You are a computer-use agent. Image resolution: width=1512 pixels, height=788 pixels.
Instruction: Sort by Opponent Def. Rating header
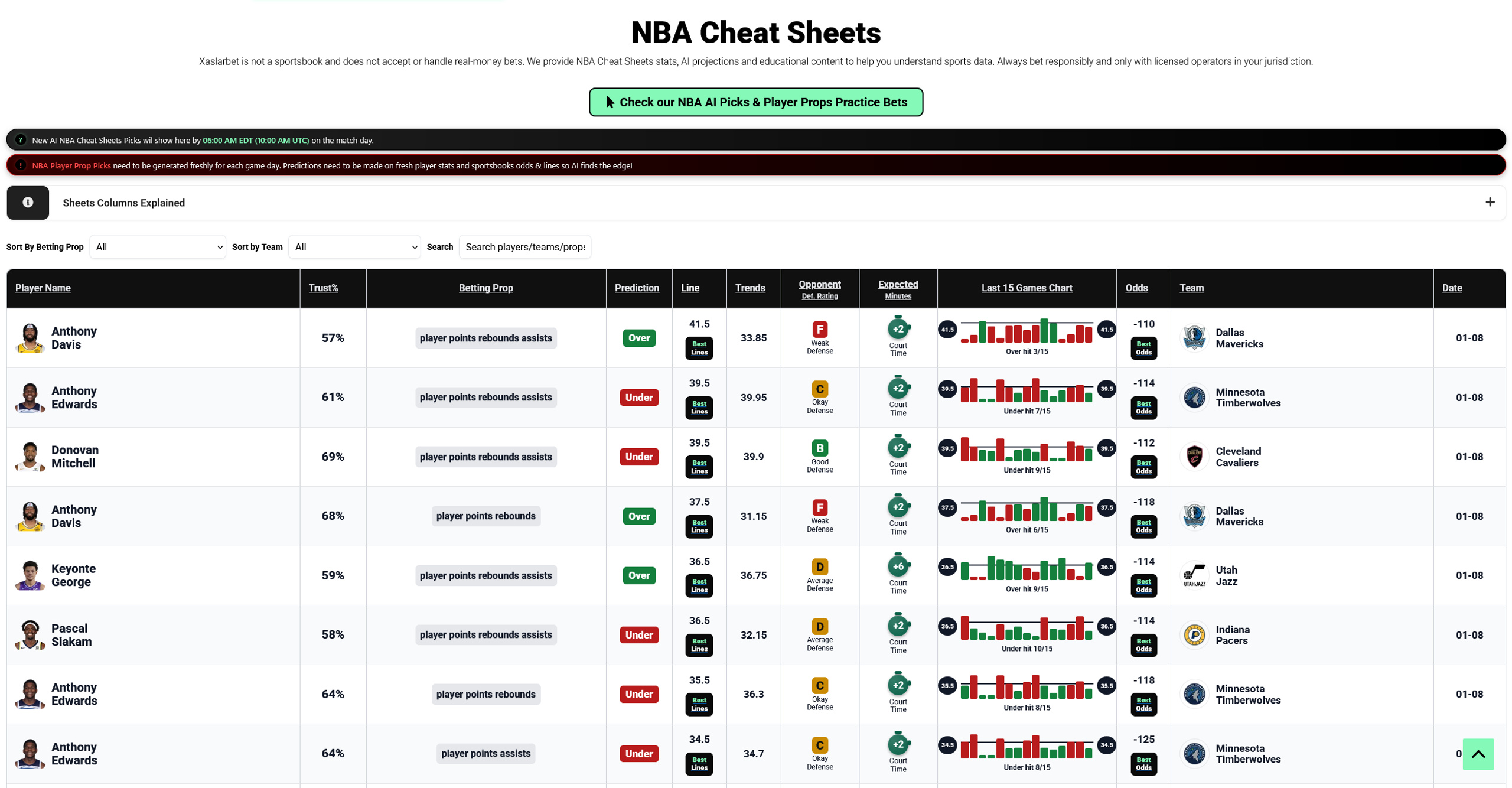click(x=819, y=288)
